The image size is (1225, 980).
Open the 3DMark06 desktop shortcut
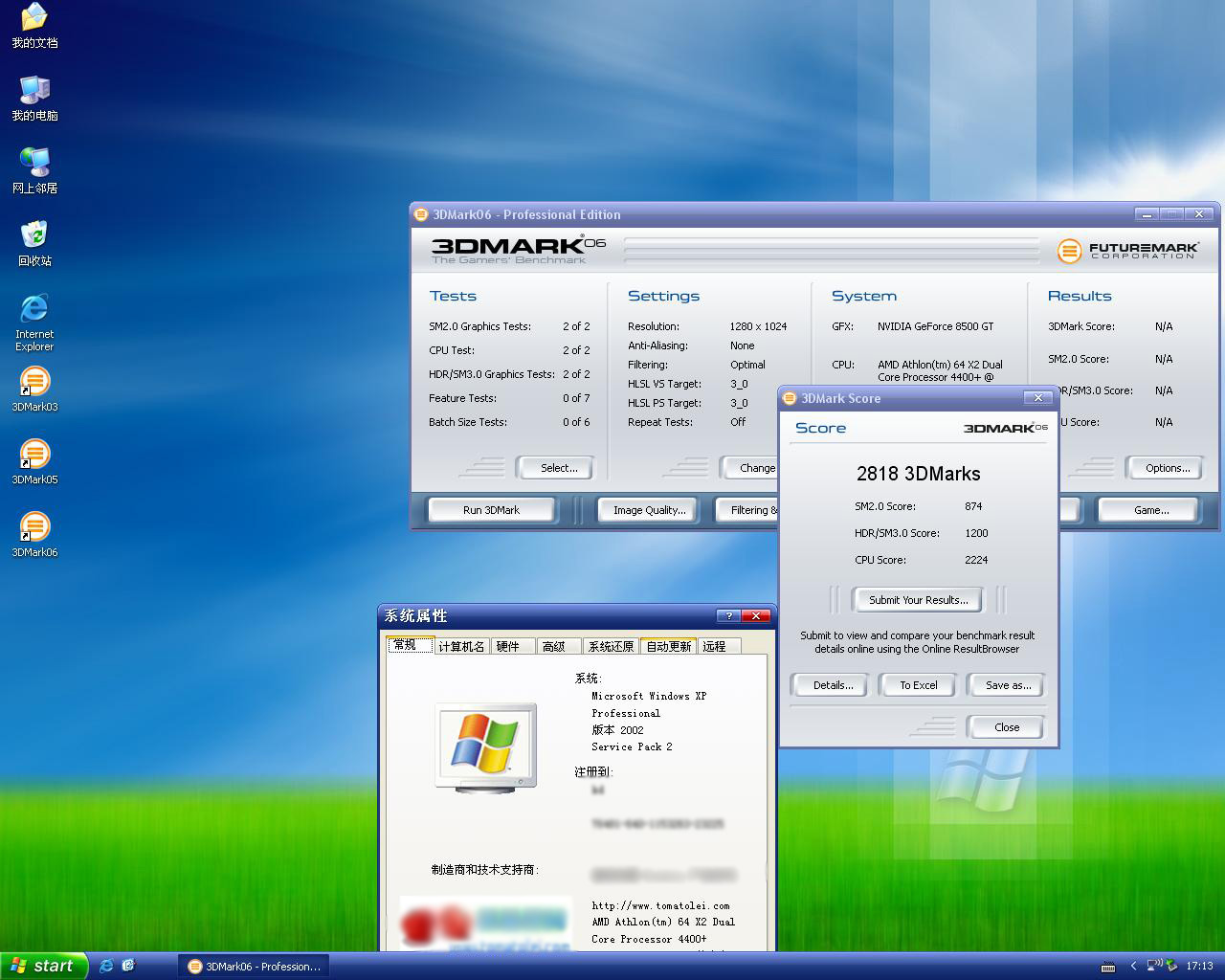pyautogui.click(x=34, y=527)
